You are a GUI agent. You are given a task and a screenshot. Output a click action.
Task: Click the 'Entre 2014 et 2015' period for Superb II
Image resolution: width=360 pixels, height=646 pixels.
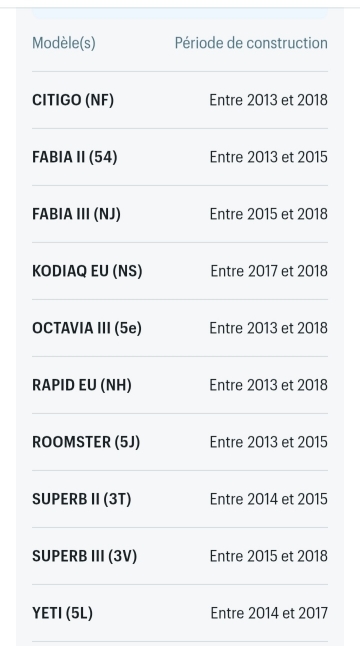[x=269, y=499]
